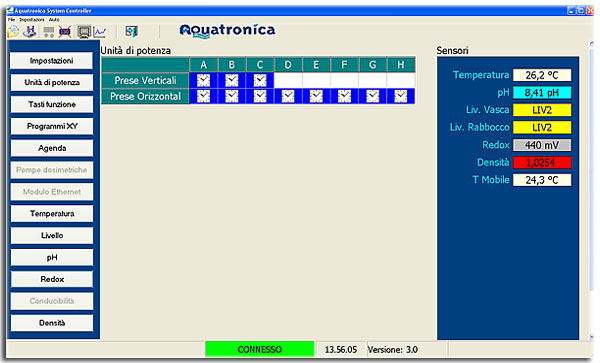
Task: Click the save disk toolbar icon
Action: click(30, 31)
